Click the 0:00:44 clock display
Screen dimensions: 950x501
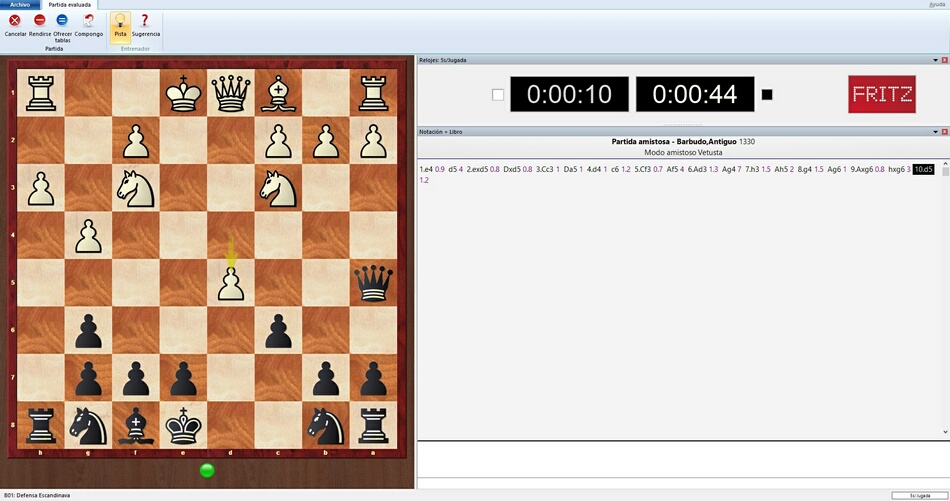point(695,94)
